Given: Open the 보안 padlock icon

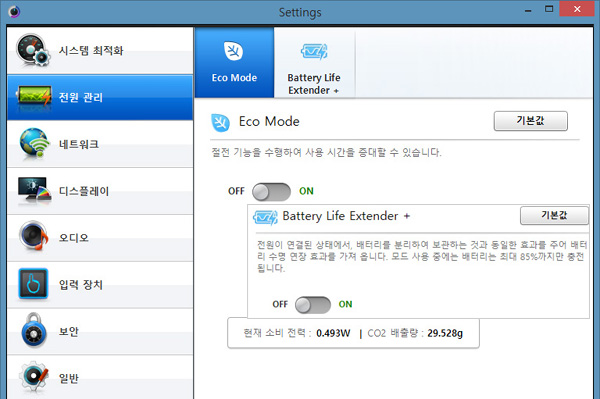Looking at the screenshot, I should (x=34, y=330).
